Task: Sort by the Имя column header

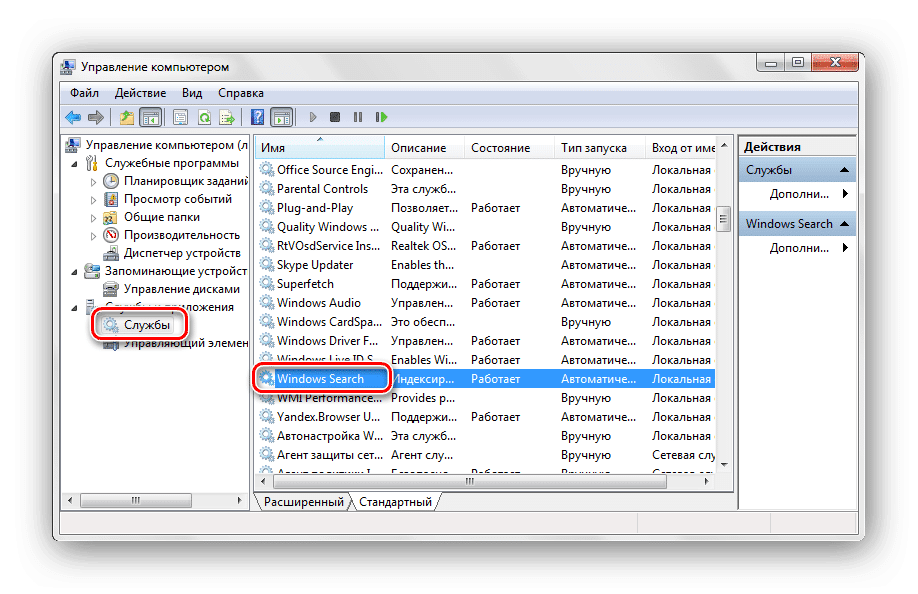Action: [x=320, y=147]
